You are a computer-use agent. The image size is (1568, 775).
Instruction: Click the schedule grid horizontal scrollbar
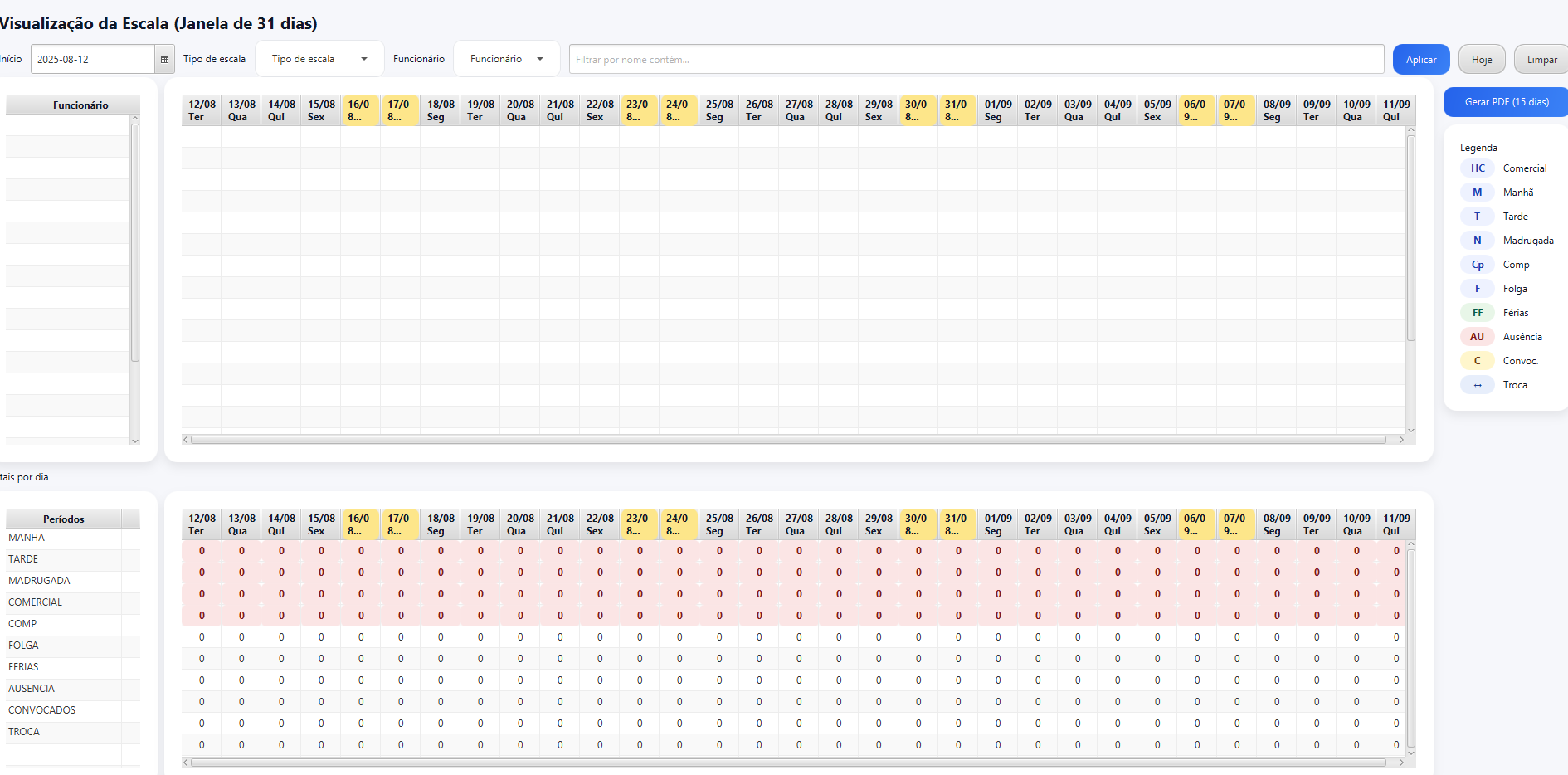[788, 440]
